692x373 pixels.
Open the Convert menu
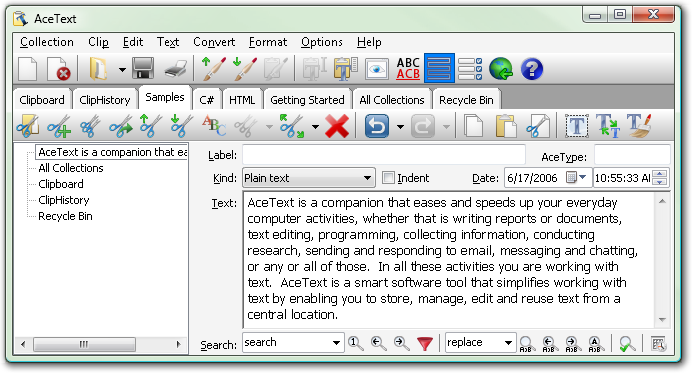point(214,42)
